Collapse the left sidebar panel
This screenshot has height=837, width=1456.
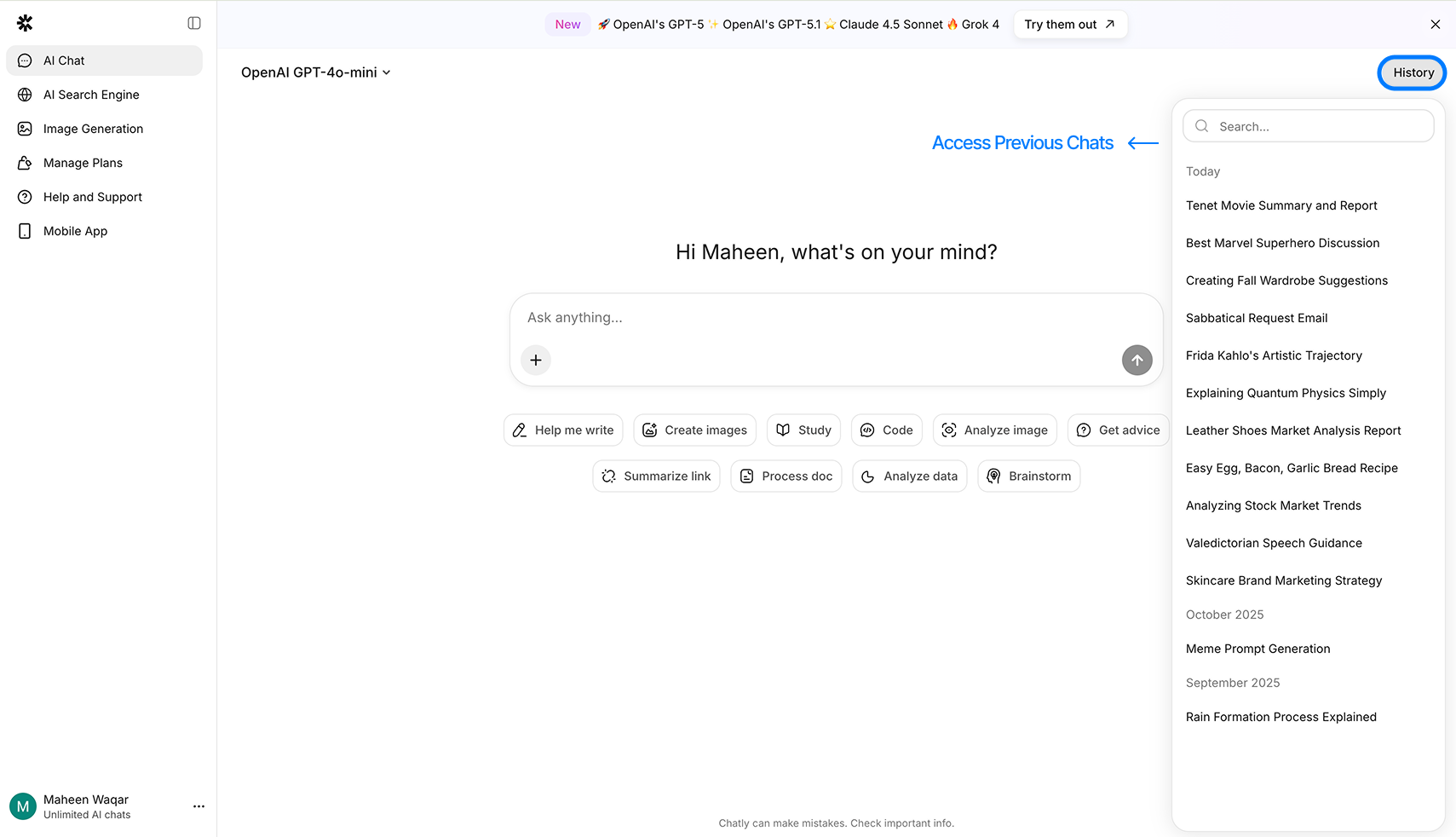(x=194, y=23)
